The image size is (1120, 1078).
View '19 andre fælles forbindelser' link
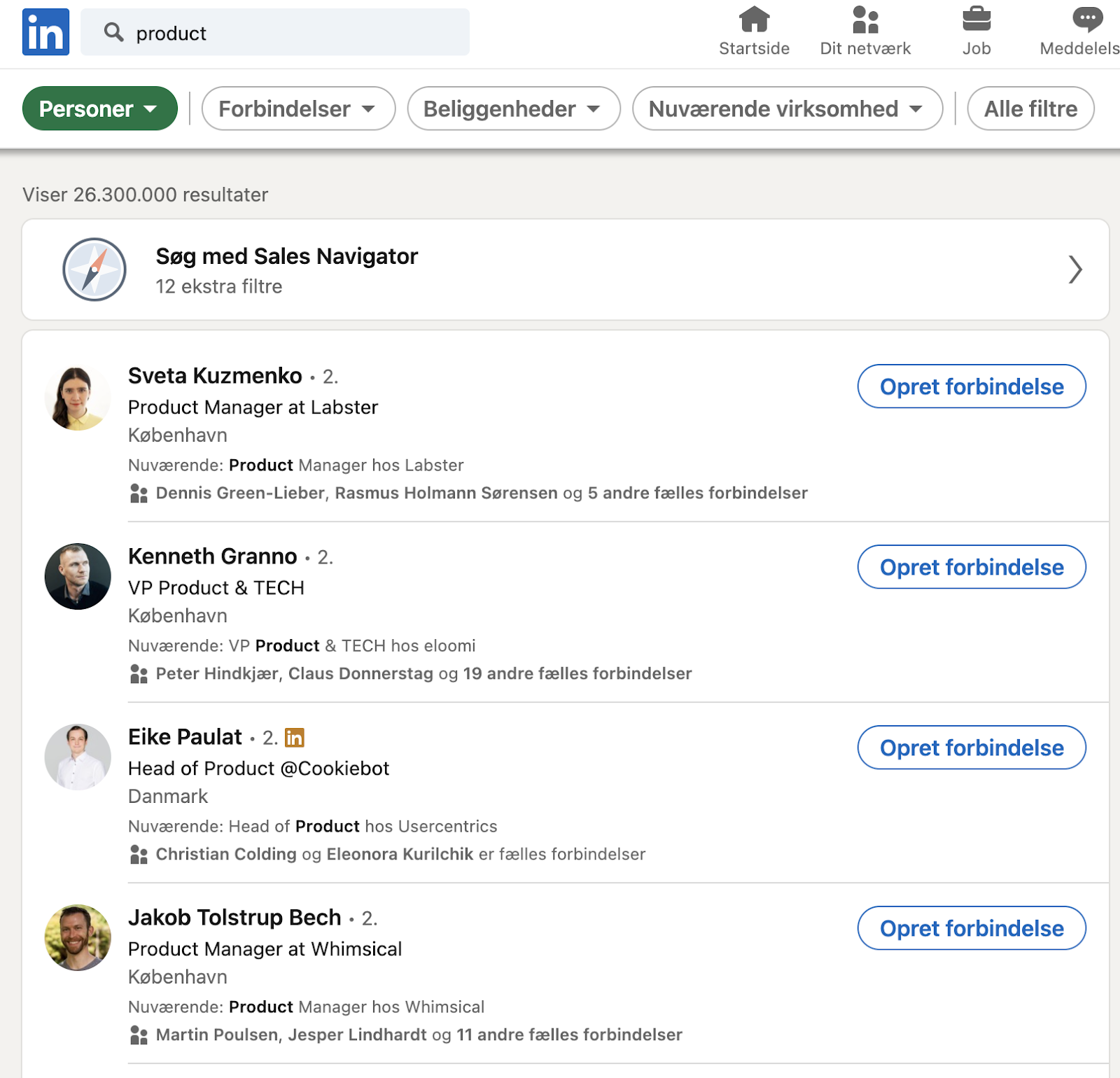(577, 674)
